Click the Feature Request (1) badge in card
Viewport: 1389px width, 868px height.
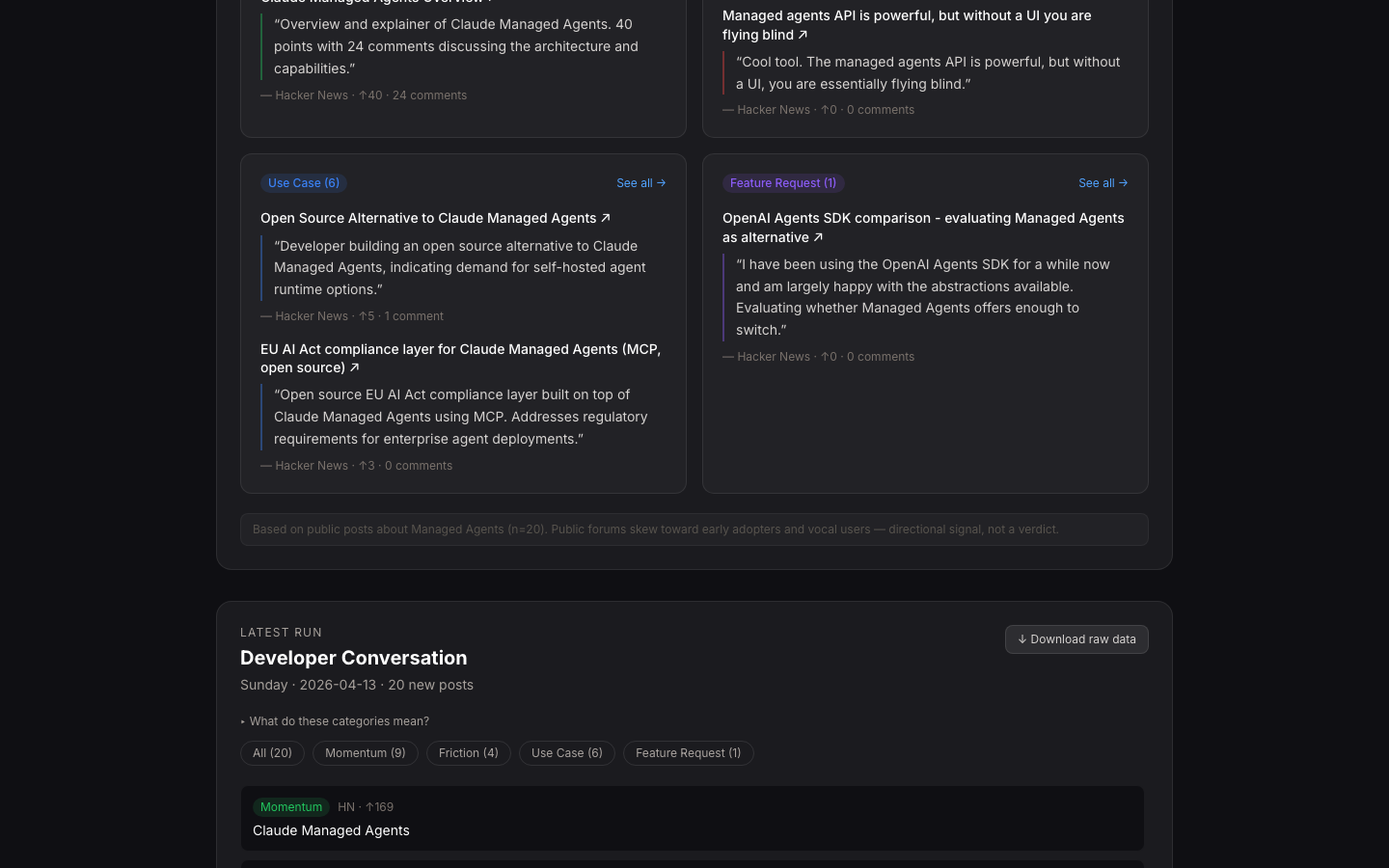pos(783,183)
